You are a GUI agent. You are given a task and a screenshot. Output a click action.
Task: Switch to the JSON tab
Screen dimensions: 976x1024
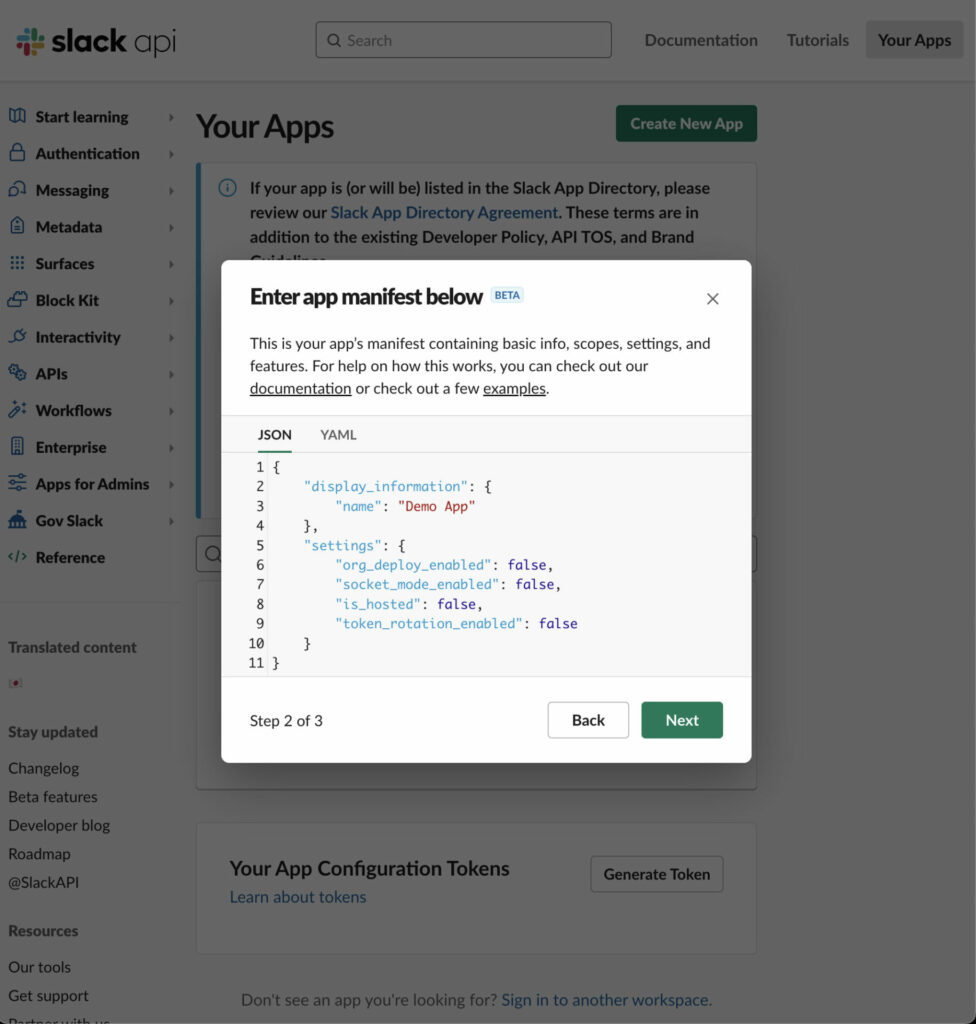coord(274,435)
